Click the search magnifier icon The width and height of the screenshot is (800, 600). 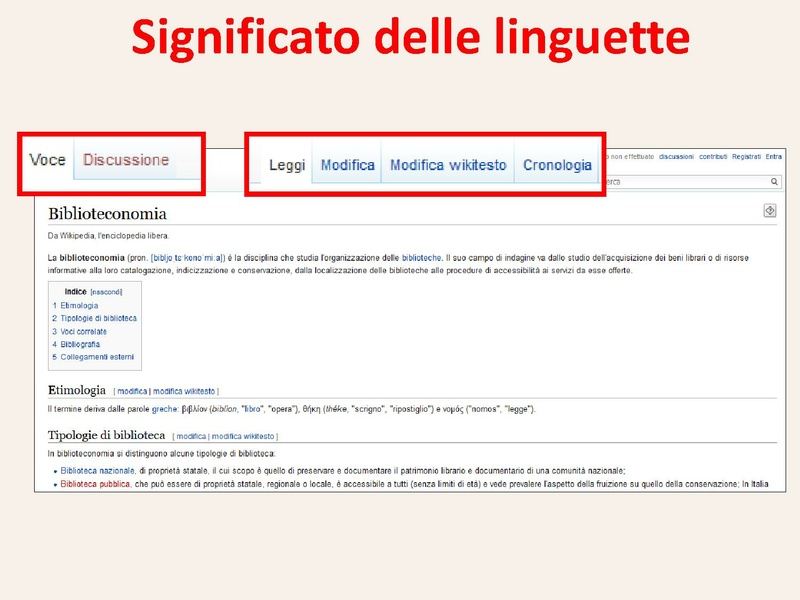[775, 181]
